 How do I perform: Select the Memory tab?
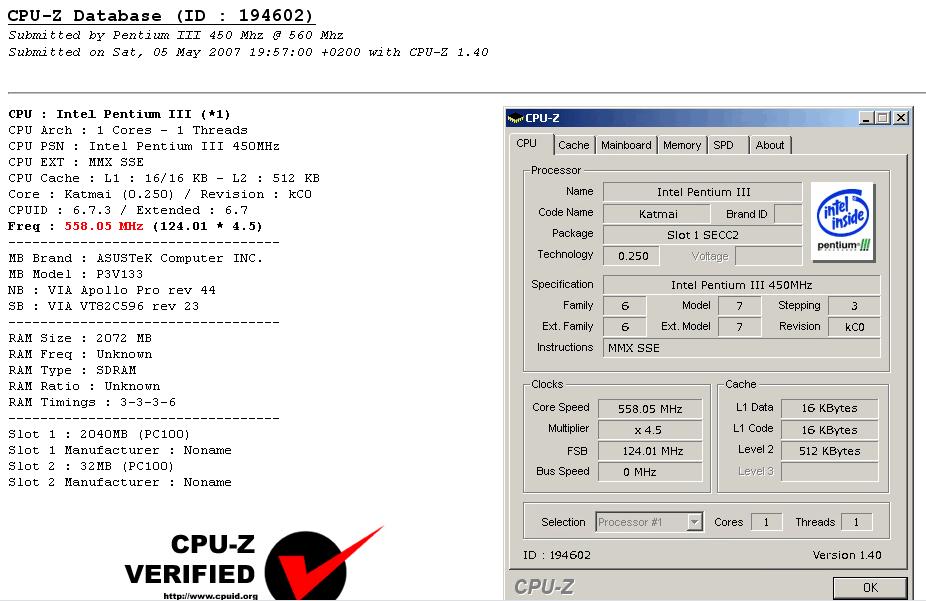click(x=682, y=145)
